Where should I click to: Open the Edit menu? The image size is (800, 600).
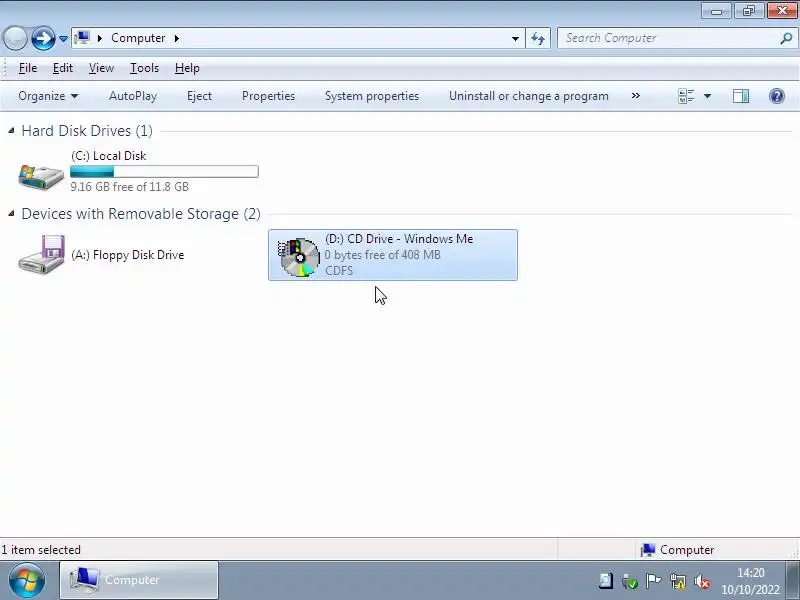(x=63, y=68)
